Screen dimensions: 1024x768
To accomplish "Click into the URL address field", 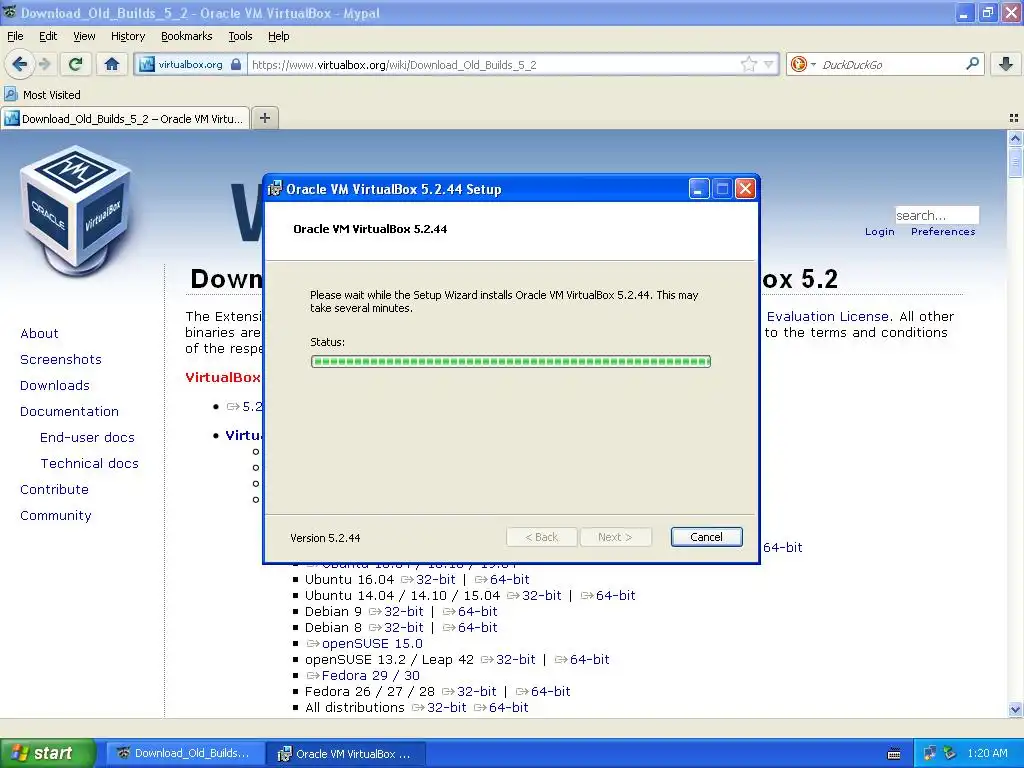I will [x=494, y=65].
